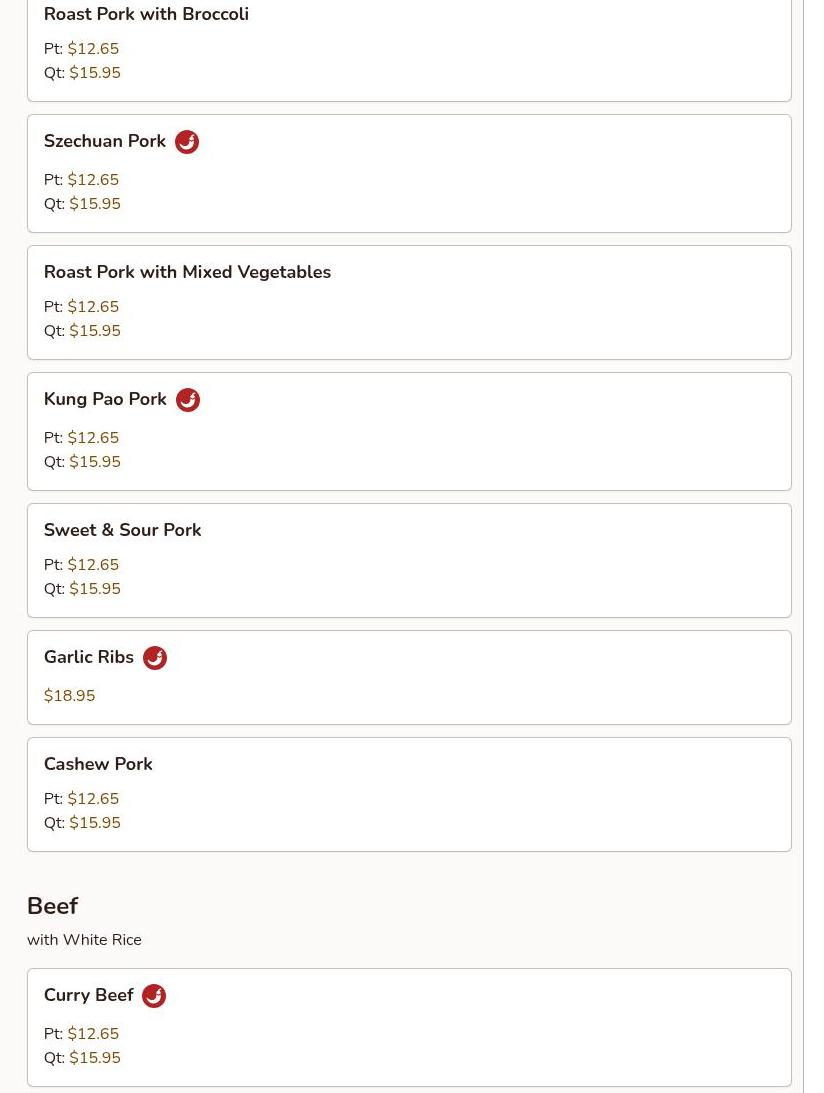Click the 'with White Rice' subtitle under Beef

click(x=84, y=940)
